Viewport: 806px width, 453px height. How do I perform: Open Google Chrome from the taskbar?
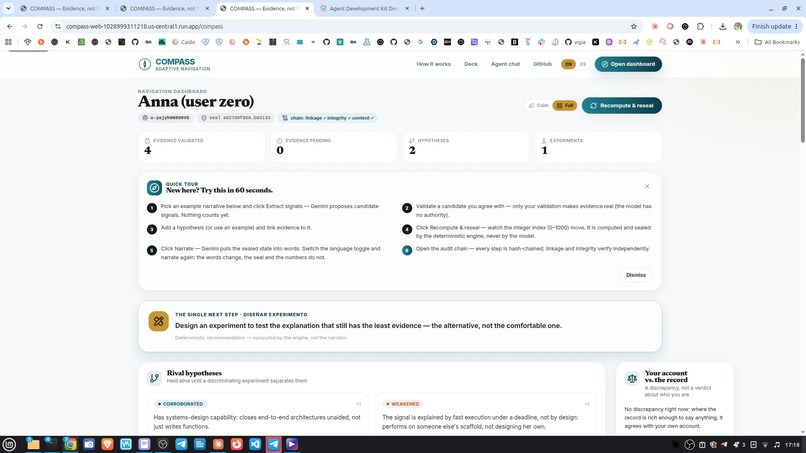pyautogui.click(x=70, y=444)
